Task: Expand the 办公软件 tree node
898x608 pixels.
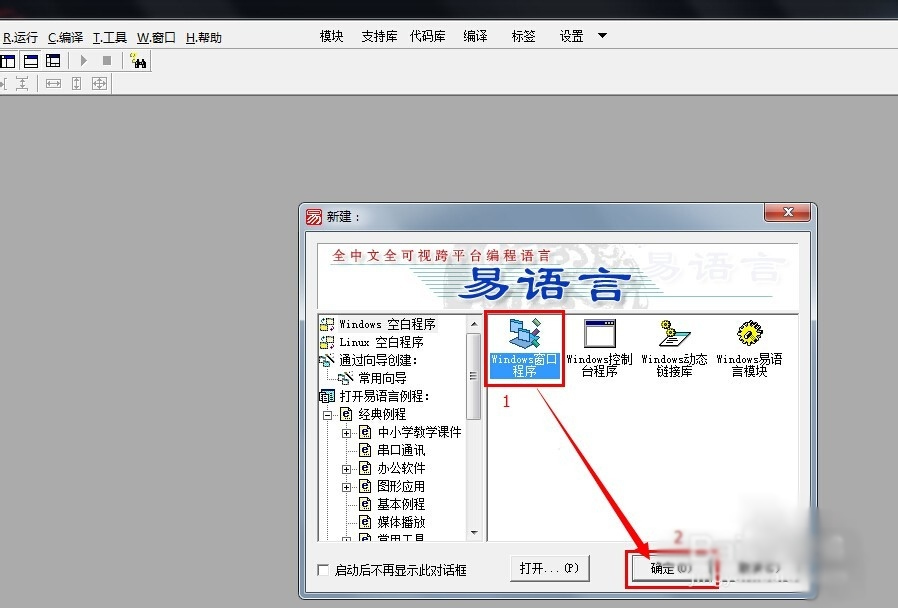Action: [x=346, y=469]
